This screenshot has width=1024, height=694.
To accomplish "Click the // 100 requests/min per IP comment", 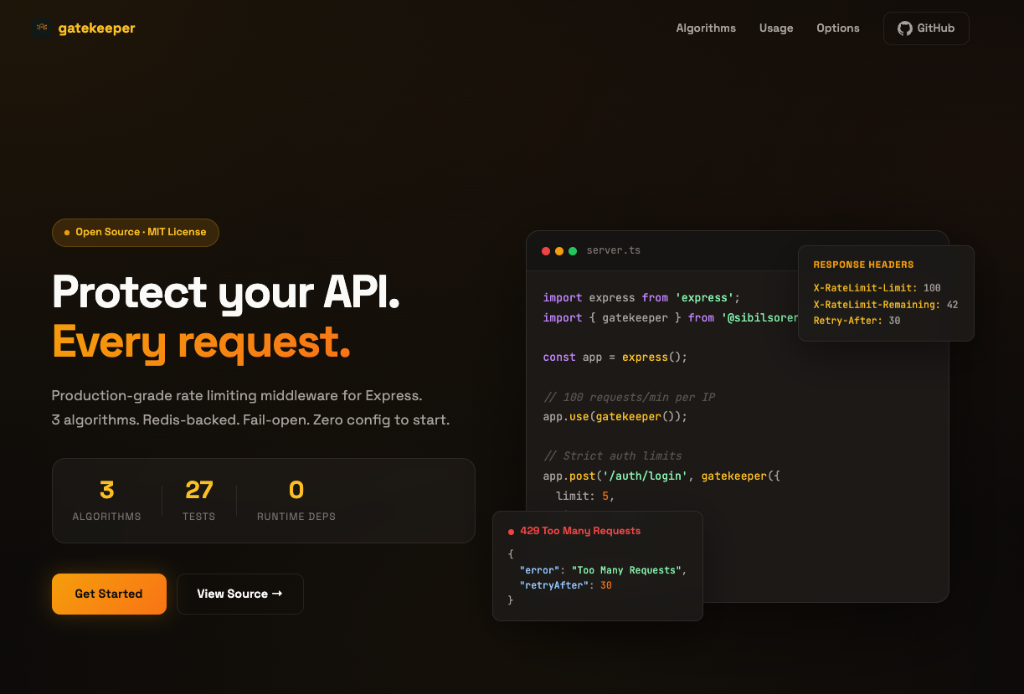I will [629, 397].
